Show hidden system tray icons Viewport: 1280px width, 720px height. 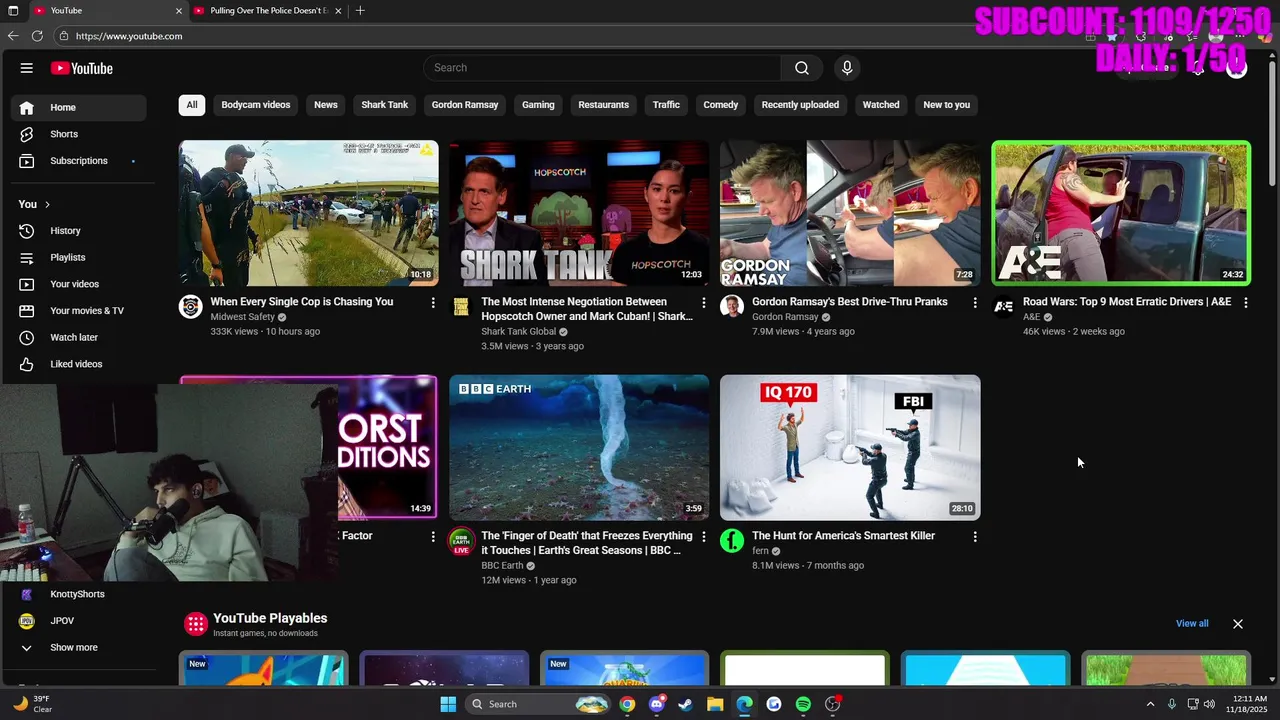click(x=1150, y=704)
